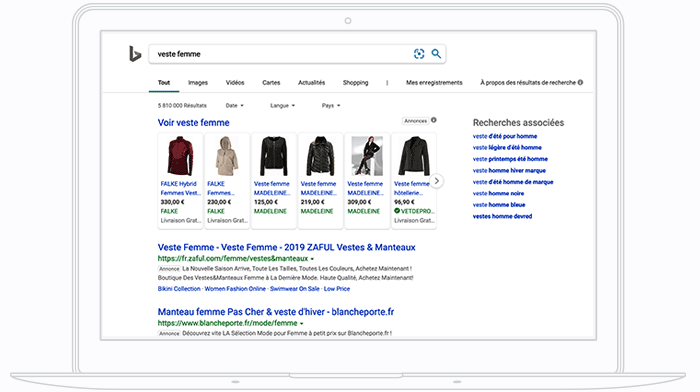This screenshot has width=700, height=392.
Task: Open the Actualités tab
Action: click(x=312, y=83)
